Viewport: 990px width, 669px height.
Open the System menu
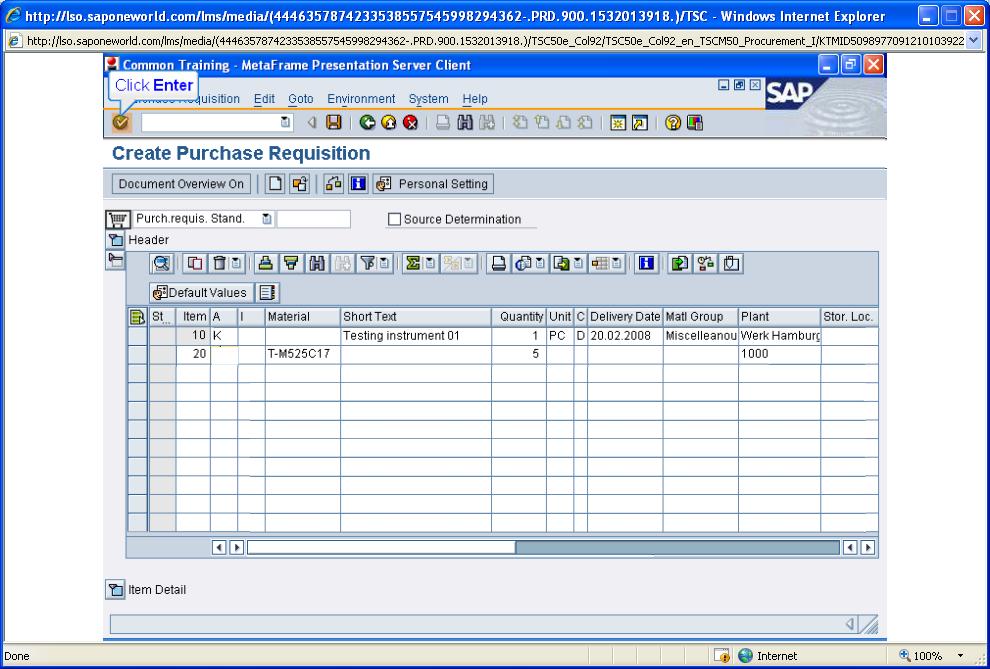tap(429, 98)
